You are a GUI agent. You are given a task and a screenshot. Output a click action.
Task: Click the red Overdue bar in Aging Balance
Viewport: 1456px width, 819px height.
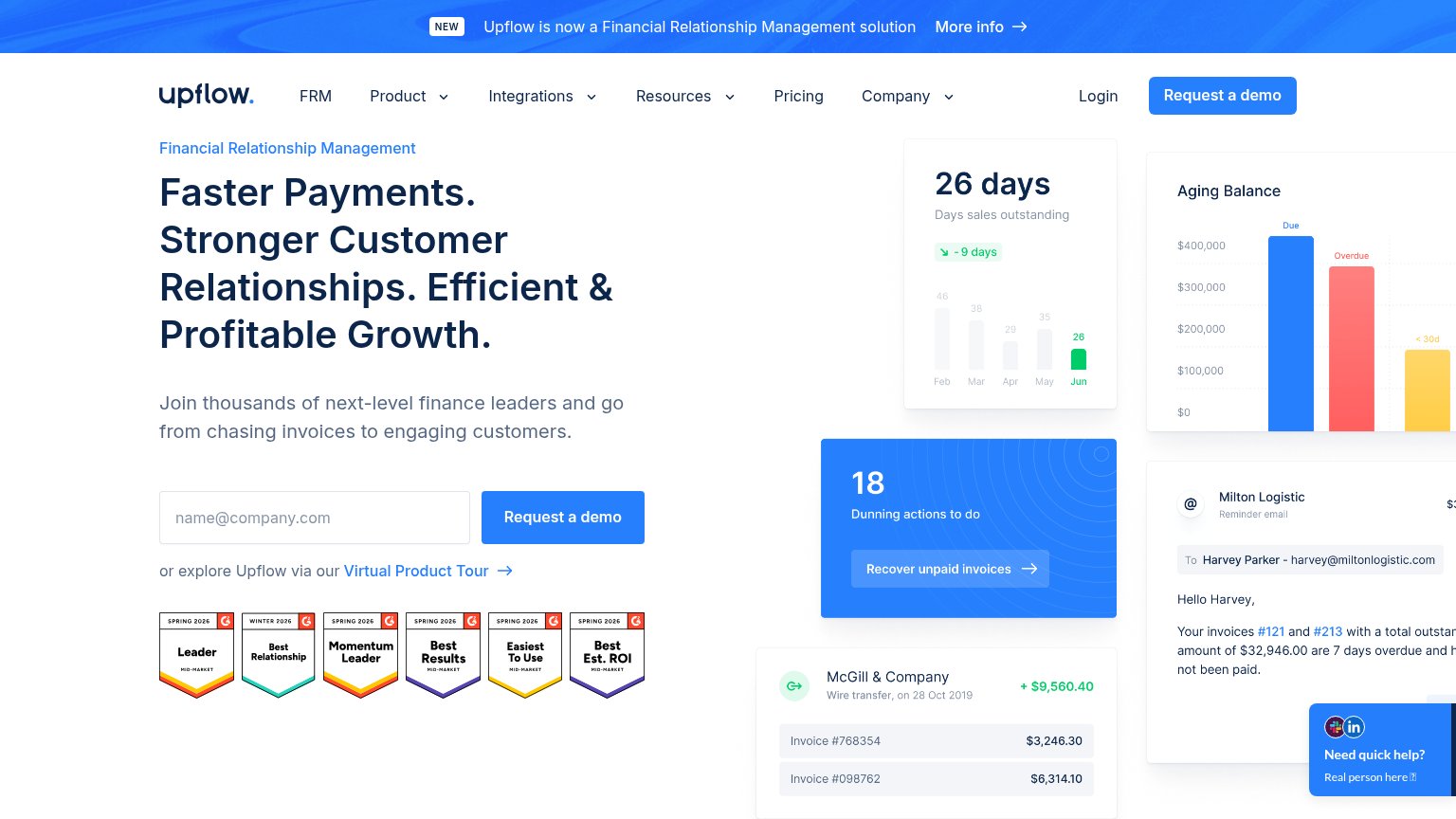pos(1352,349)
